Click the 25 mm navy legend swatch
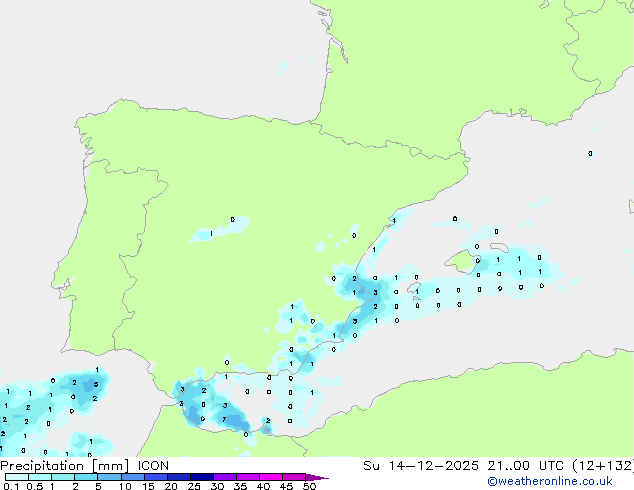The width and height of the screenshot is (634, 490). coord(201,477)
